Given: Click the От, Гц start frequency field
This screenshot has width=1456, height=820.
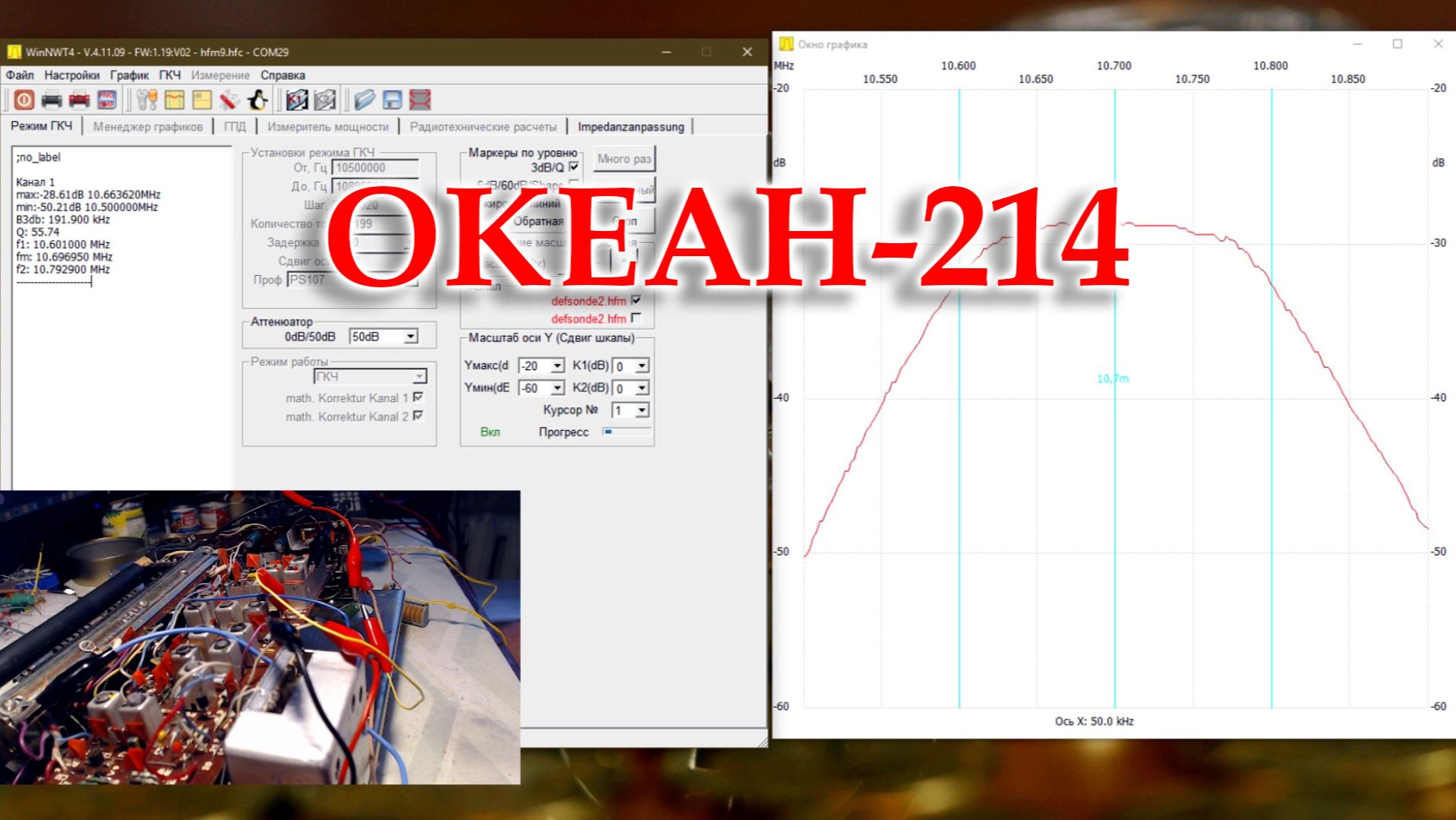Looking at the screenshot, I should 375,167.
